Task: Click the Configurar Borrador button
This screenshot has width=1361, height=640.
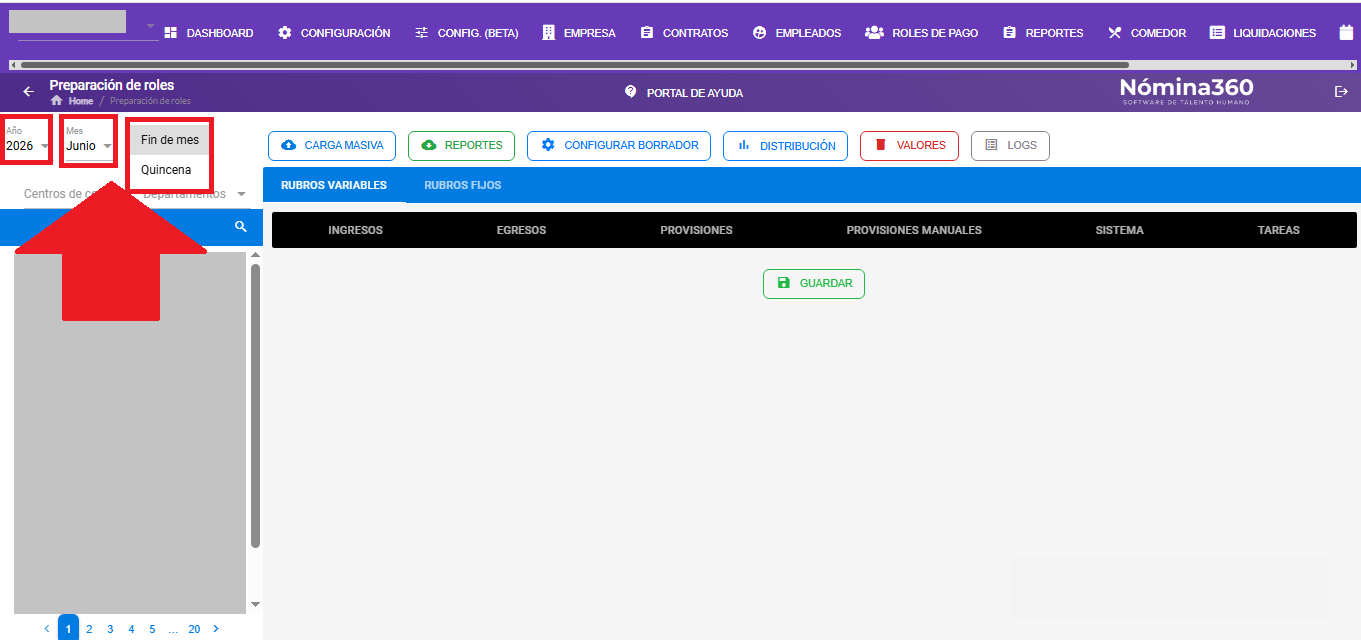Action: pos(619,146)
